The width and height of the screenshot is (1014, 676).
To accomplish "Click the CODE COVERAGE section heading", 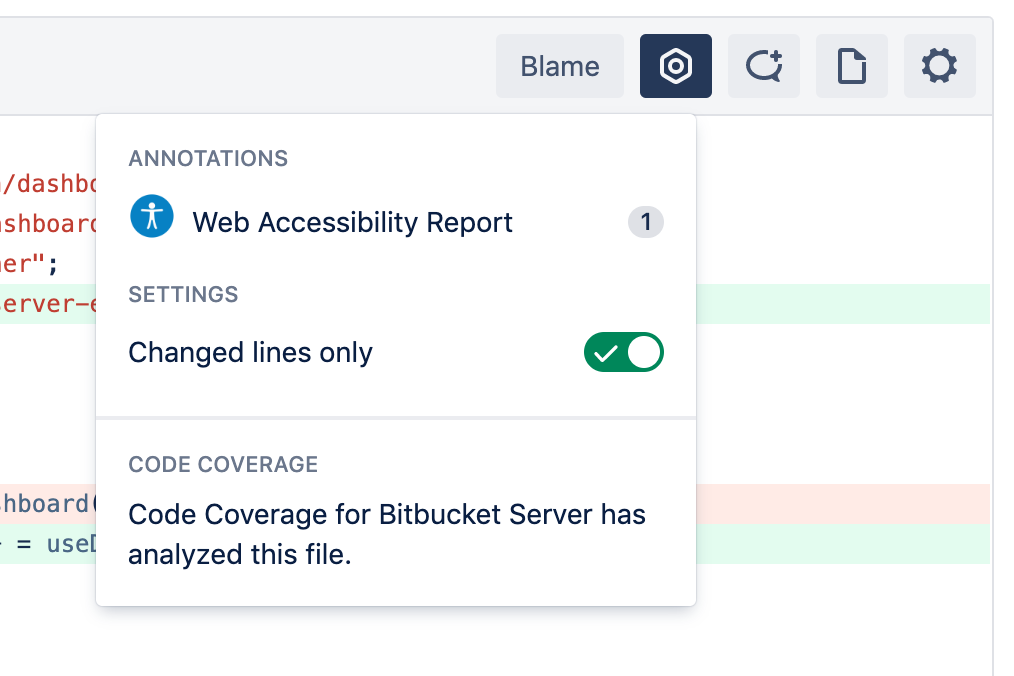I will point(223,465).
